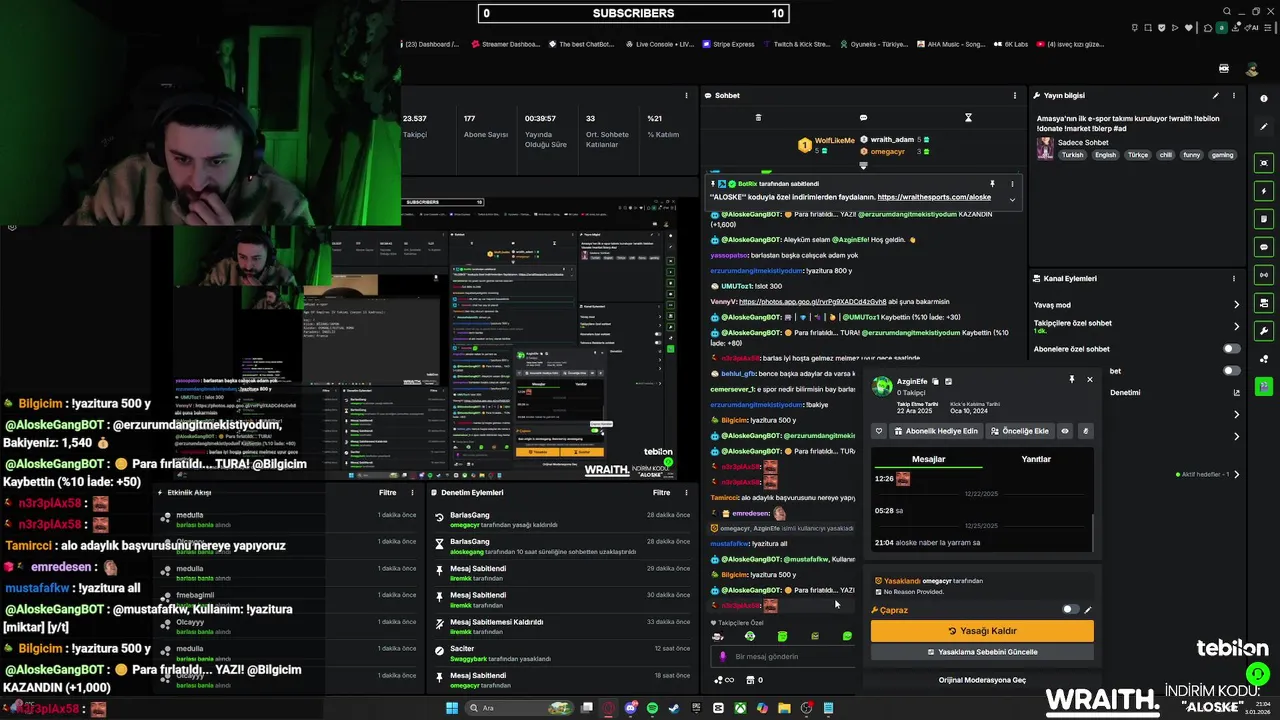Click the hourglass icon in Sohbet panel
The height and width of the screenshot is (720, 1280).
pyautogui.click(x=968, y=118)
